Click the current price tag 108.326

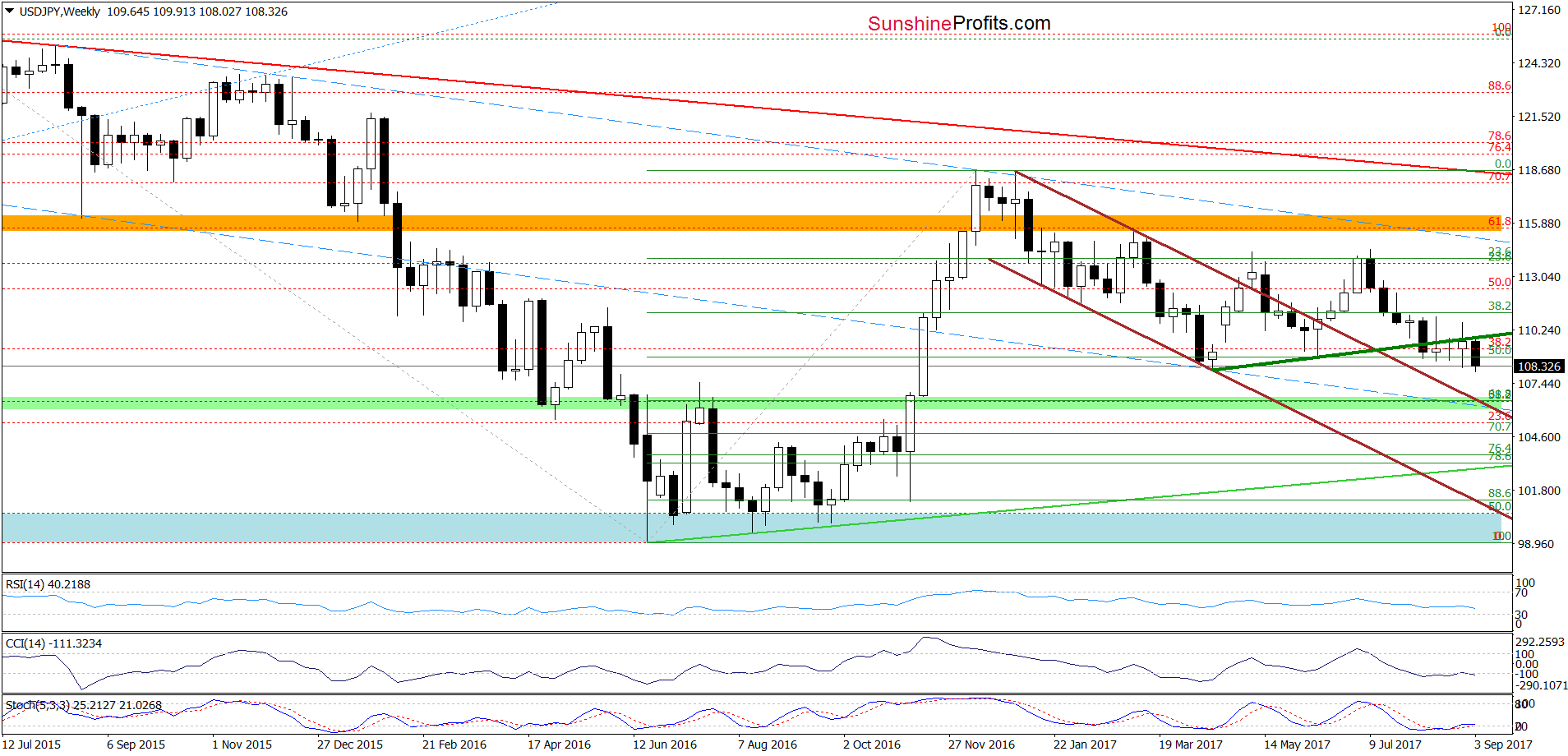1539,366
